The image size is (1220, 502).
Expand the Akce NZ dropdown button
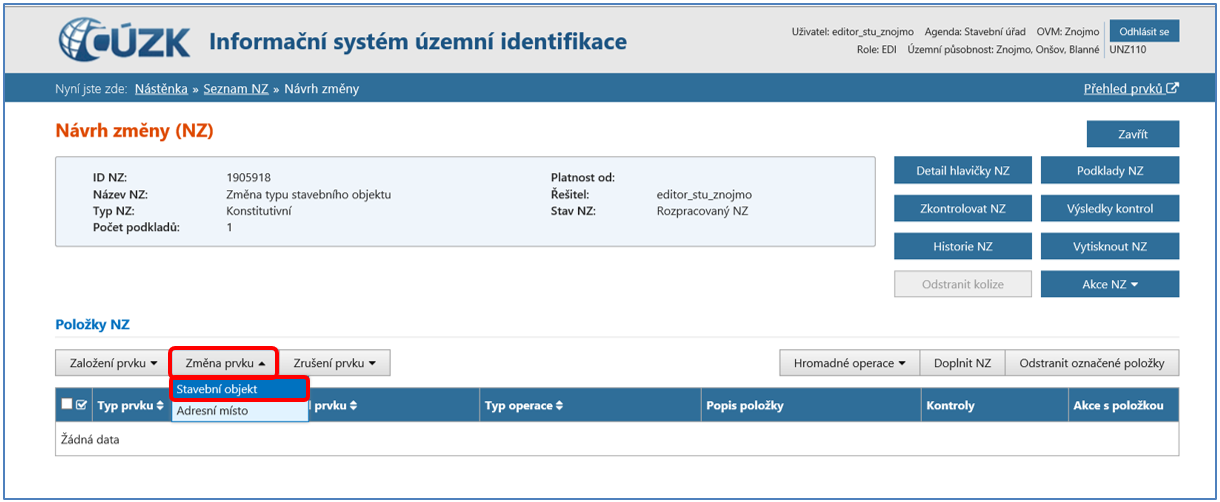(x=1109, y=284)
